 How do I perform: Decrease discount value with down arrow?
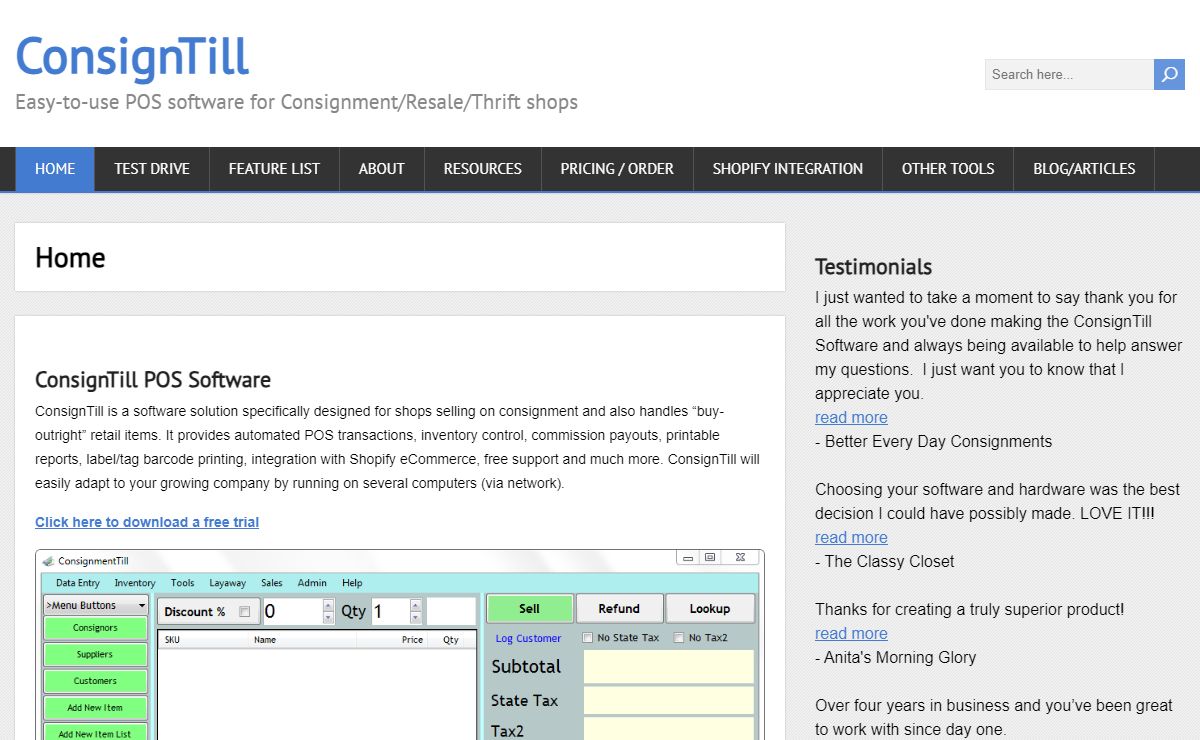[x=329, y=618]
